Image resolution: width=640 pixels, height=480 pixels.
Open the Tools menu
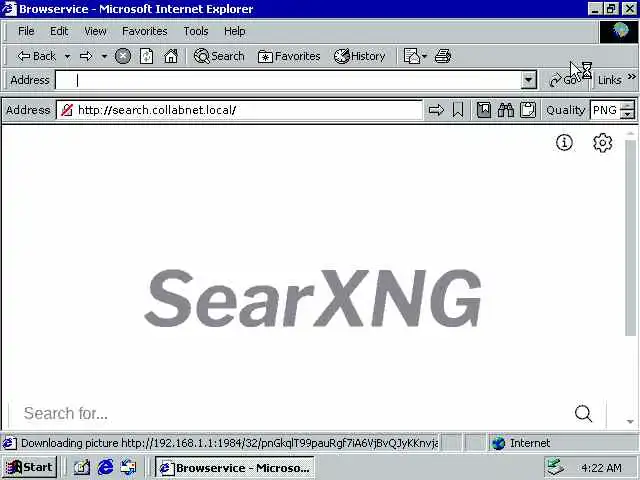(x=196, y=31)
